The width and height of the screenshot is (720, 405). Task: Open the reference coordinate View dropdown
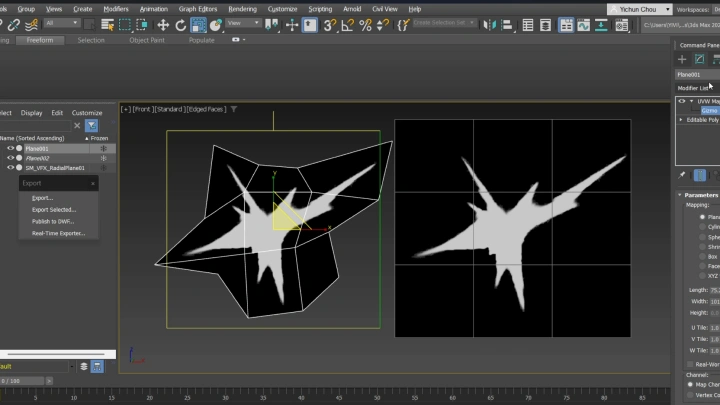tap(243, 23)
